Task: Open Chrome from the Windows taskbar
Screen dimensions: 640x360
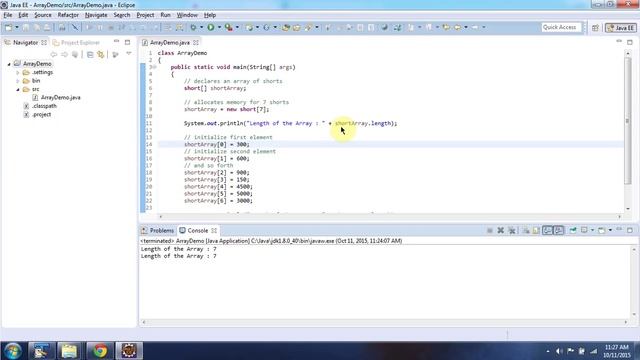Action: (100, 351)
